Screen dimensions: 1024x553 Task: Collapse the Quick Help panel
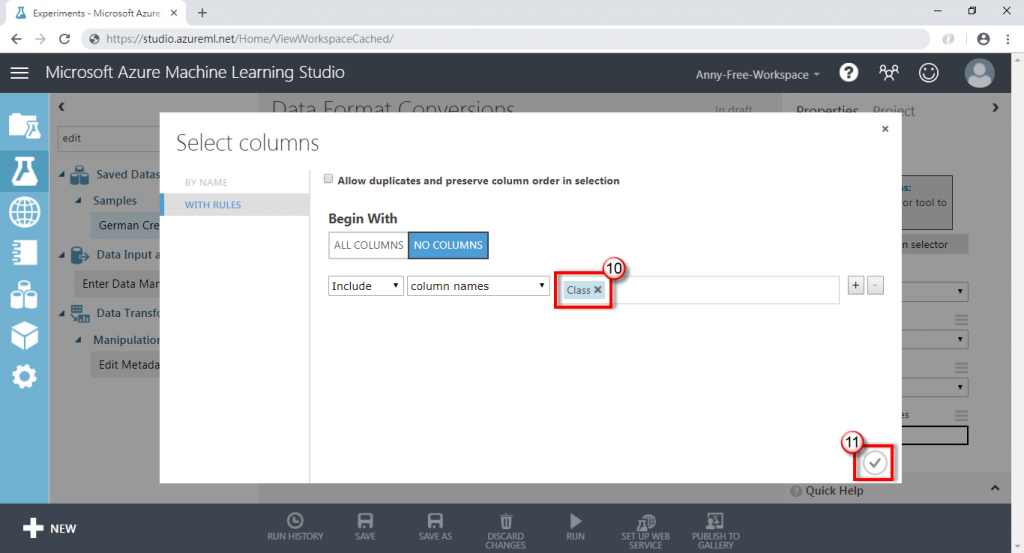[x=995, y=488]
